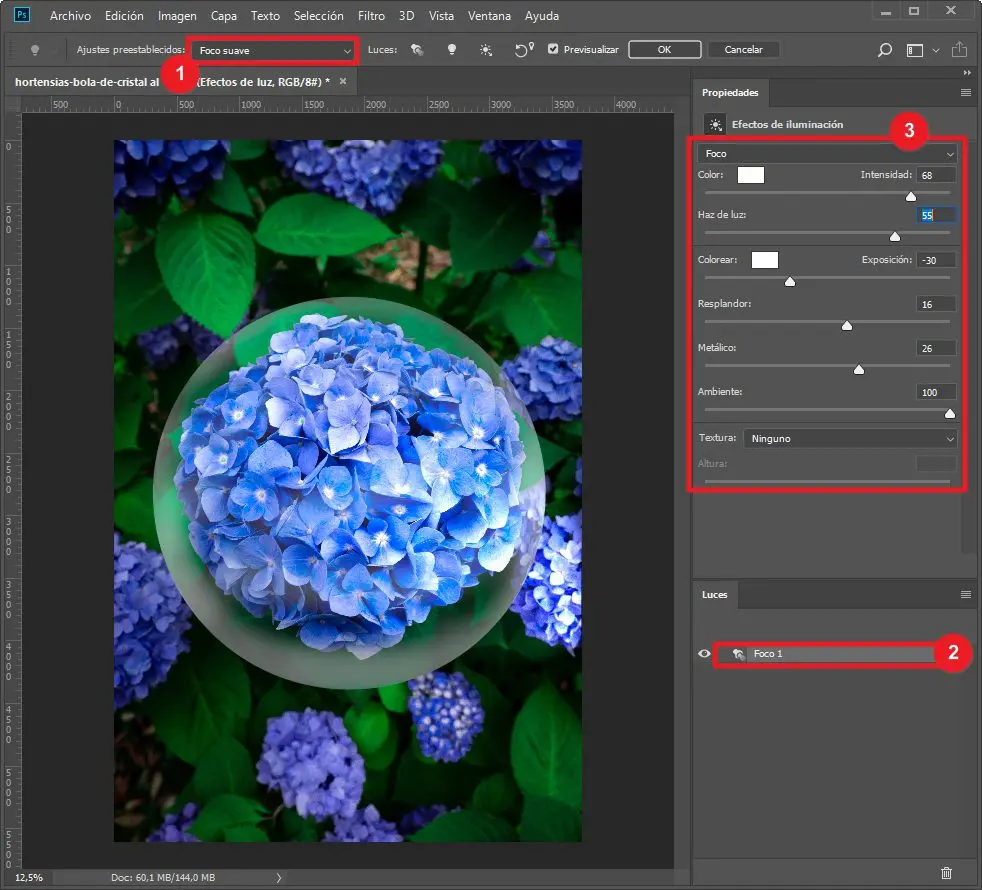Click the Intensidad value field
Screen dimensions: 982x890
[936, 175]
